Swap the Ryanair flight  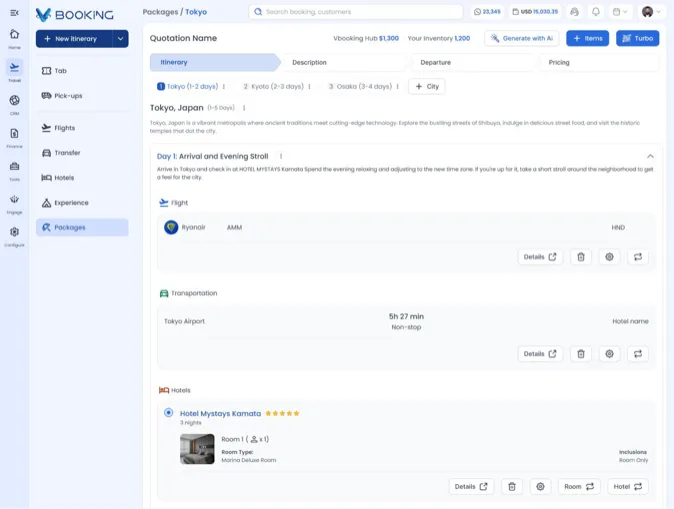coord(638,257)
